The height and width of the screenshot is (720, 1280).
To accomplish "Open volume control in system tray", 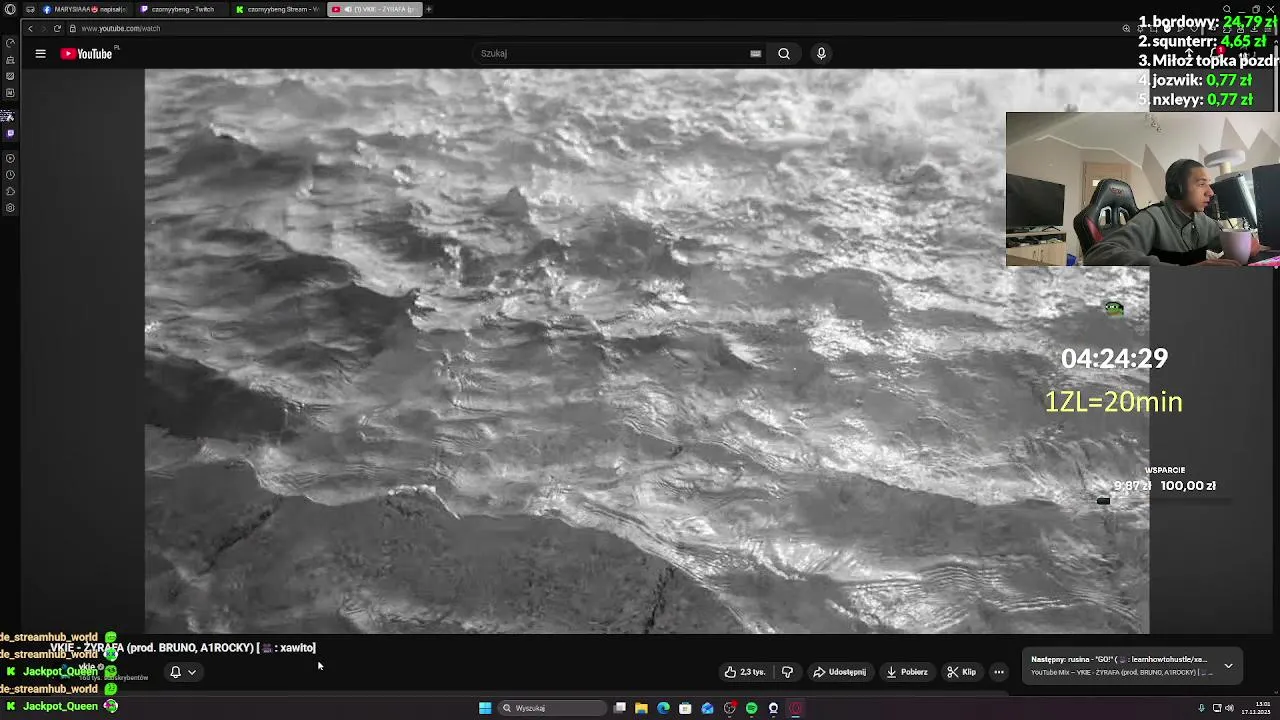I will click(x=1229, y=708).
